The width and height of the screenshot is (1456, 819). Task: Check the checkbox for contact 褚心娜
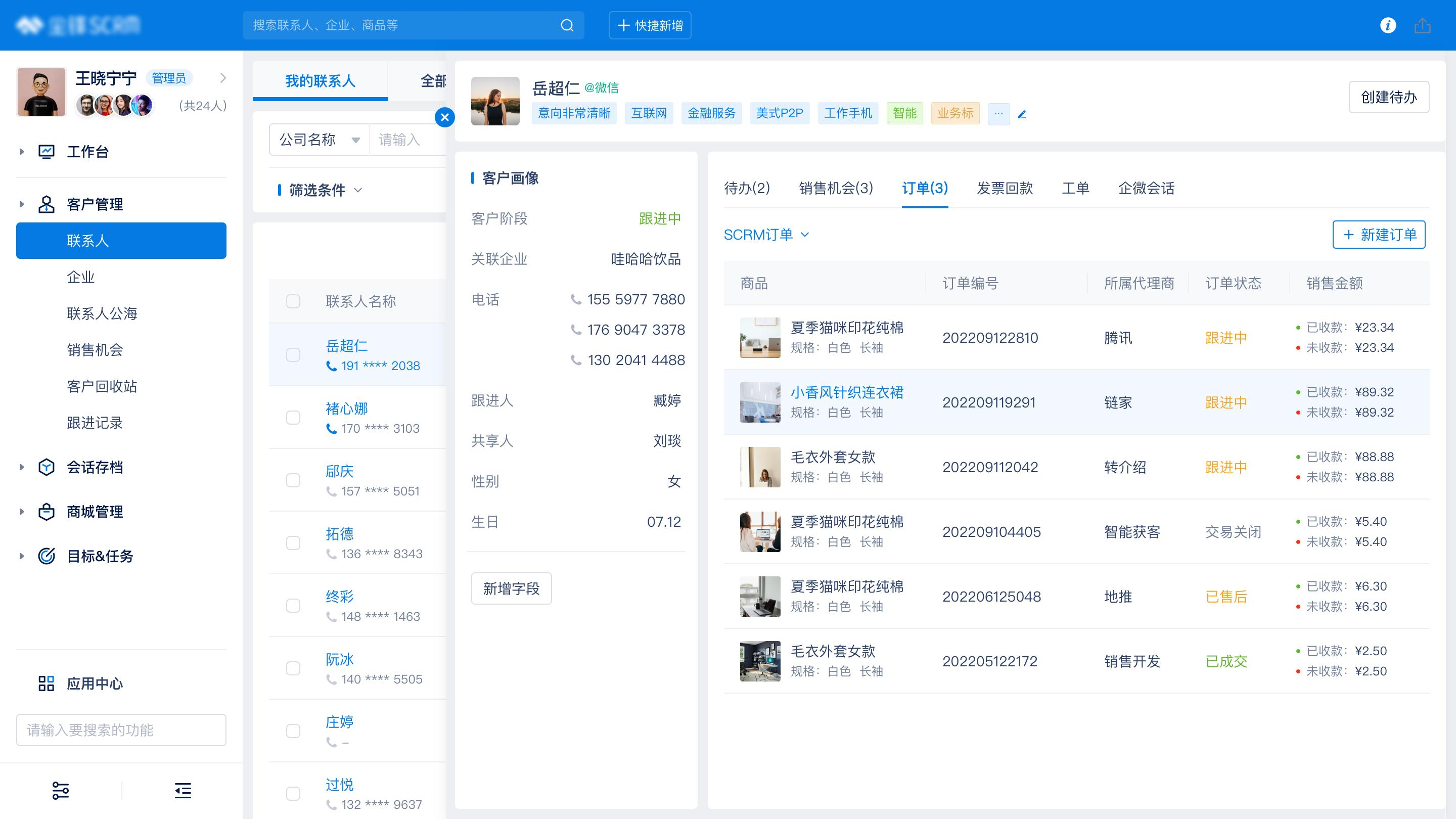pyautogui.click(x=293, y=418)
